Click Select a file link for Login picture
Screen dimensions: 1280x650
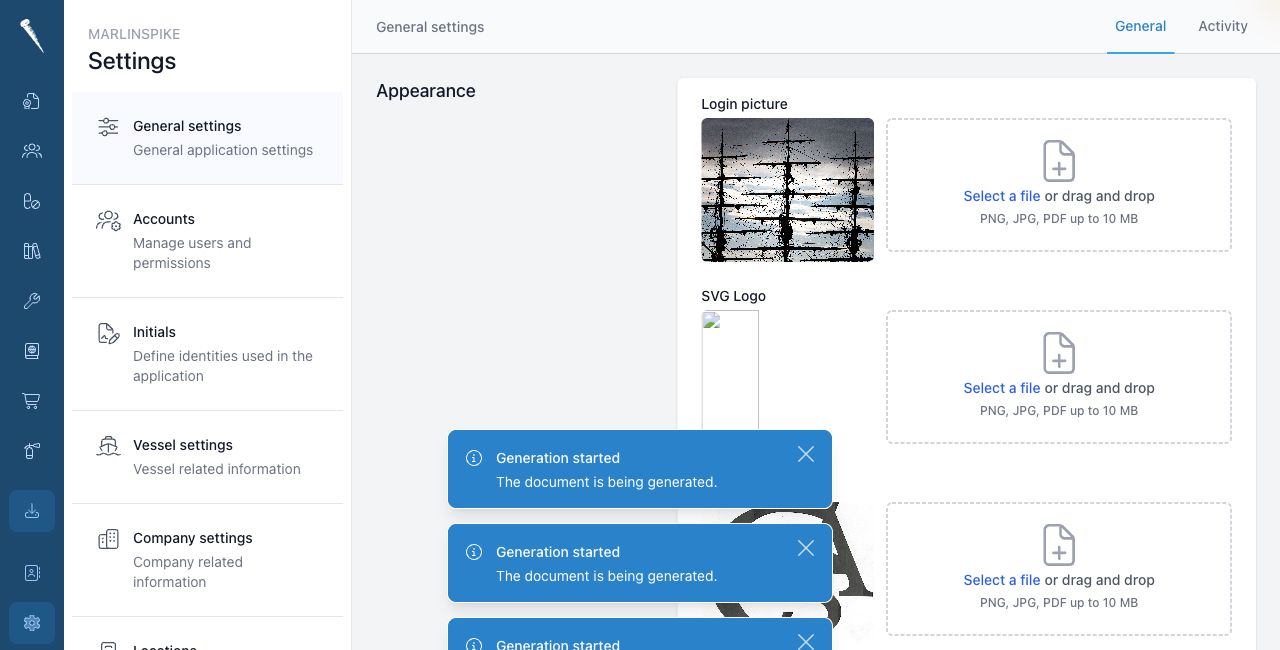1002,196
